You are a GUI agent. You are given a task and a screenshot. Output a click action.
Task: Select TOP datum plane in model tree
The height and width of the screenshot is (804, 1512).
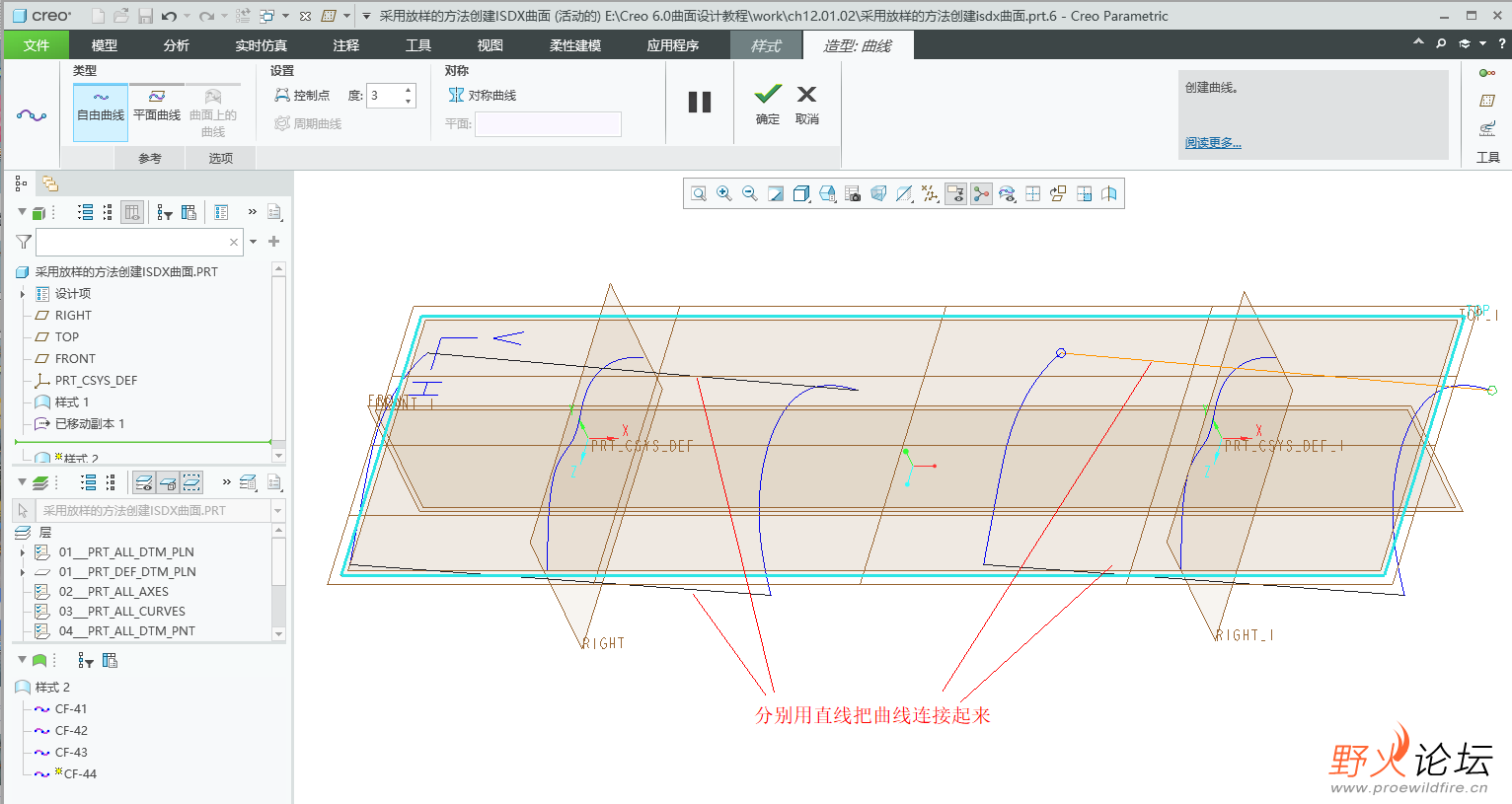tap(67, 337)
